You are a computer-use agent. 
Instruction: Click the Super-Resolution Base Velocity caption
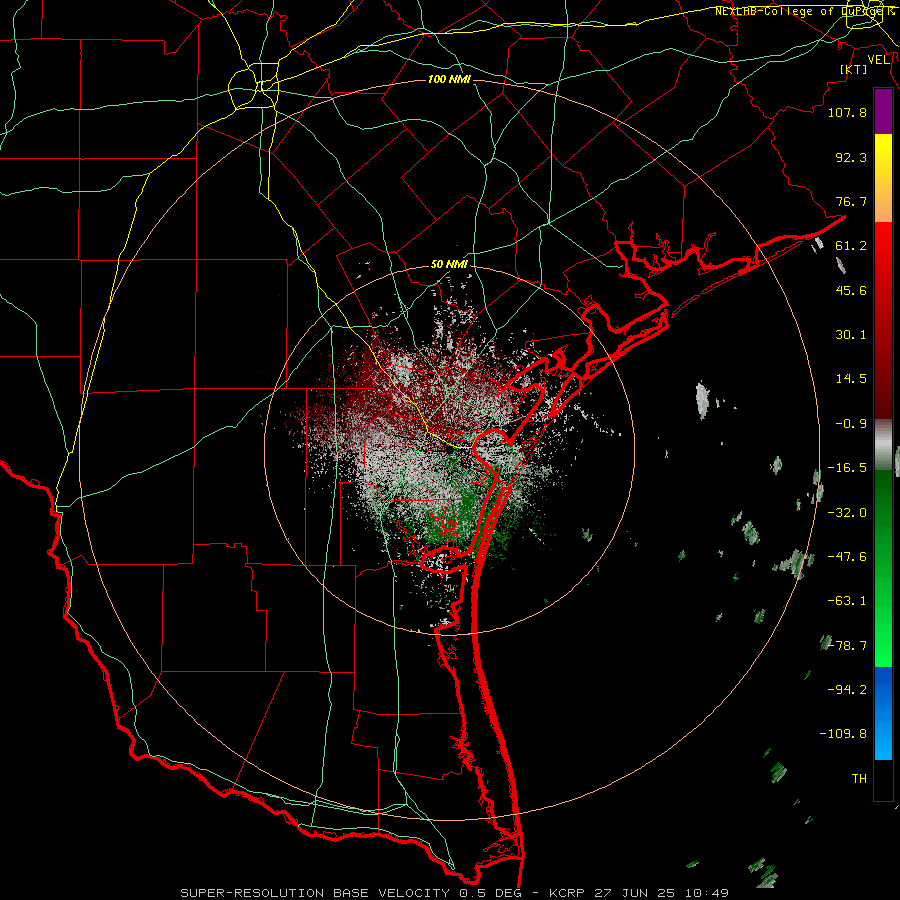click(454, 893)
